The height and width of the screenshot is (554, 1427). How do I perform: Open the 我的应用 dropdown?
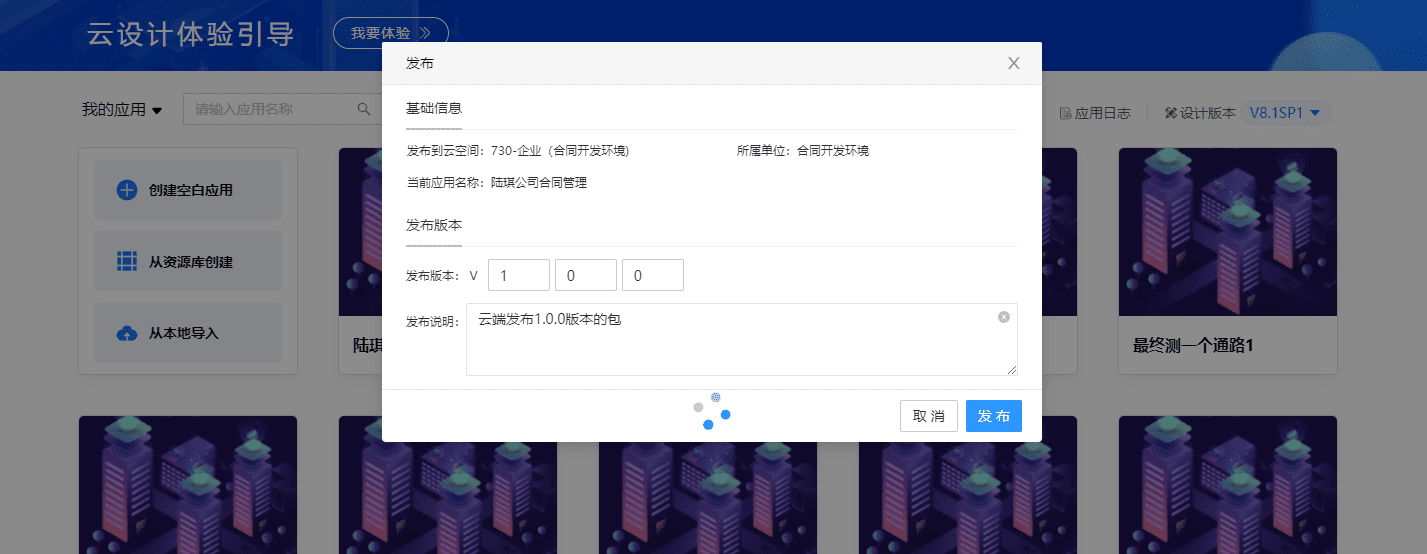pyautogui.click(x=122, y=110)
